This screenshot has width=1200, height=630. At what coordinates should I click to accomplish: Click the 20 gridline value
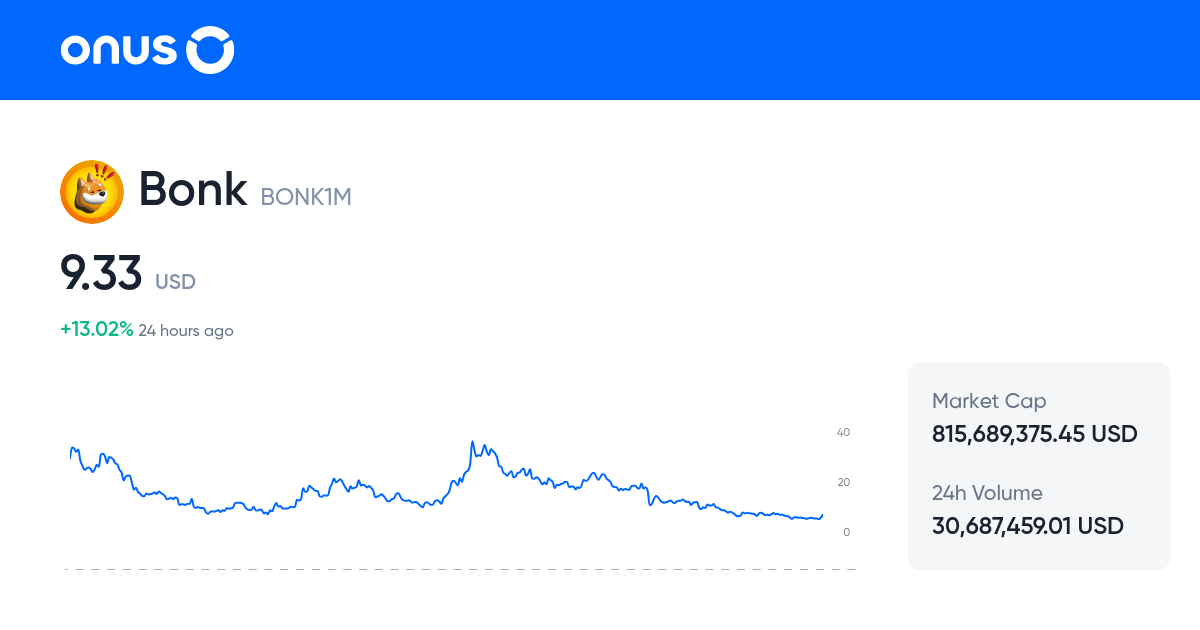[843, 481]
